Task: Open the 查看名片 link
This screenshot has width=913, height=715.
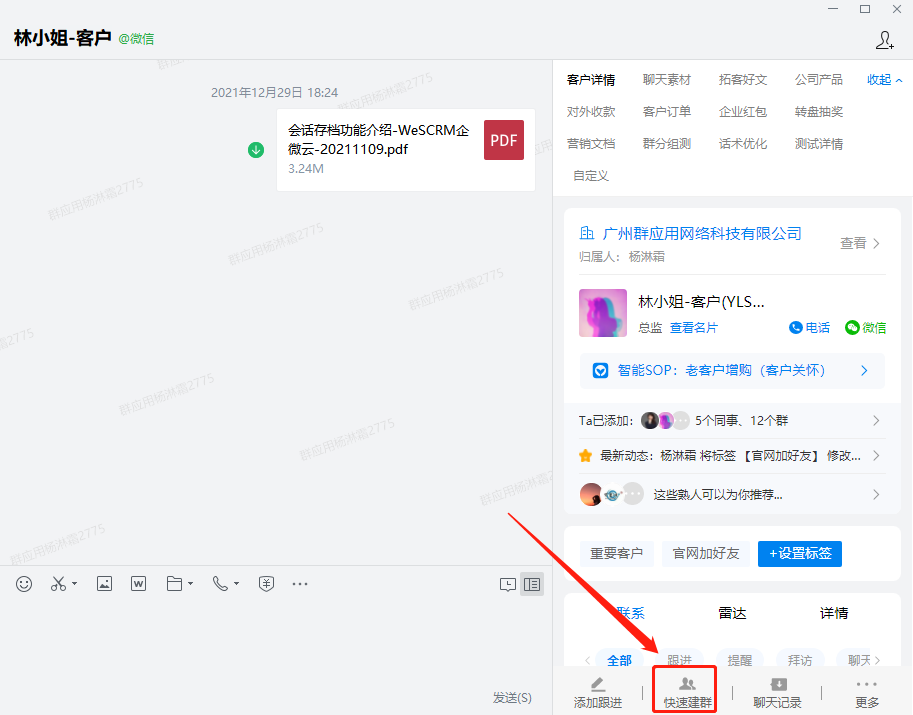Action: (693, 328)
